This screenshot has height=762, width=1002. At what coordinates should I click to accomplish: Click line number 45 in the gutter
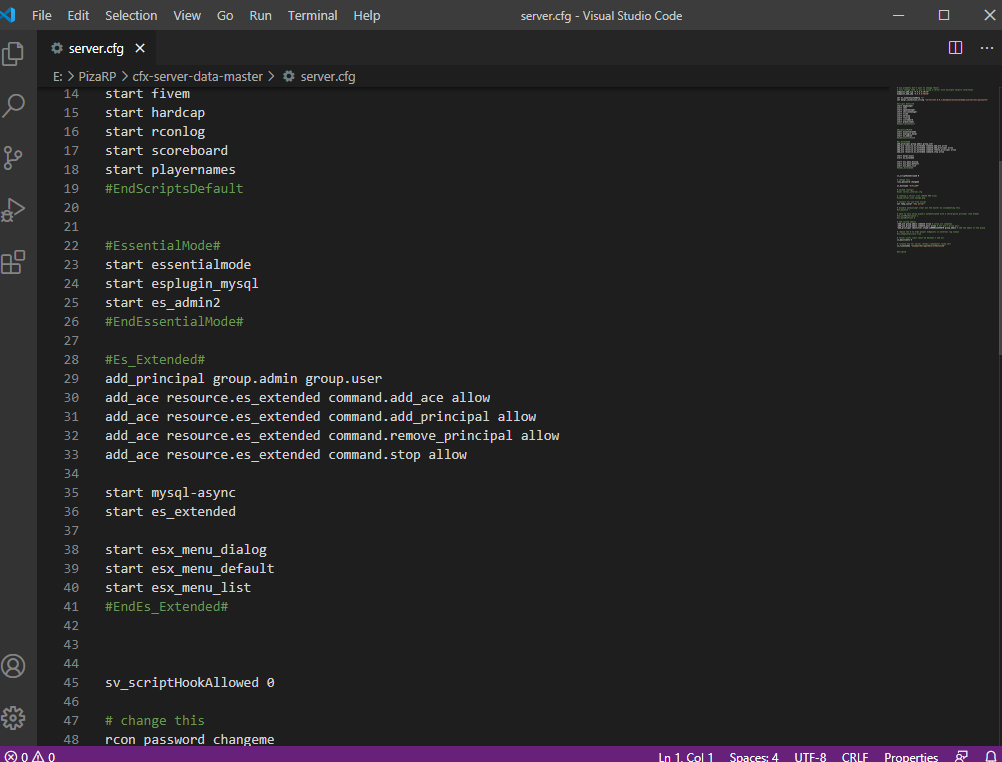tap(72, 683)
